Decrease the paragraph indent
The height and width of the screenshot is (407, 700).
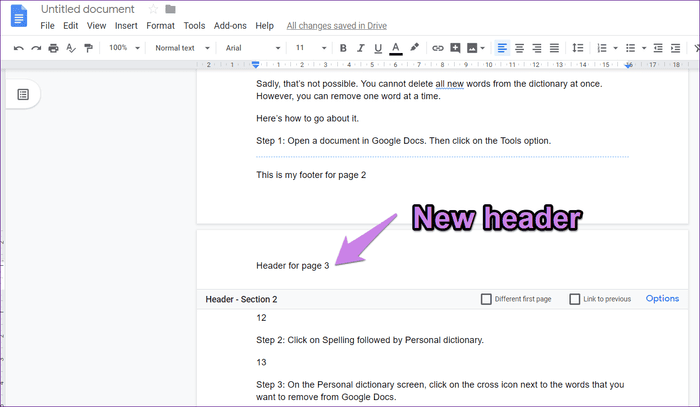658,48
